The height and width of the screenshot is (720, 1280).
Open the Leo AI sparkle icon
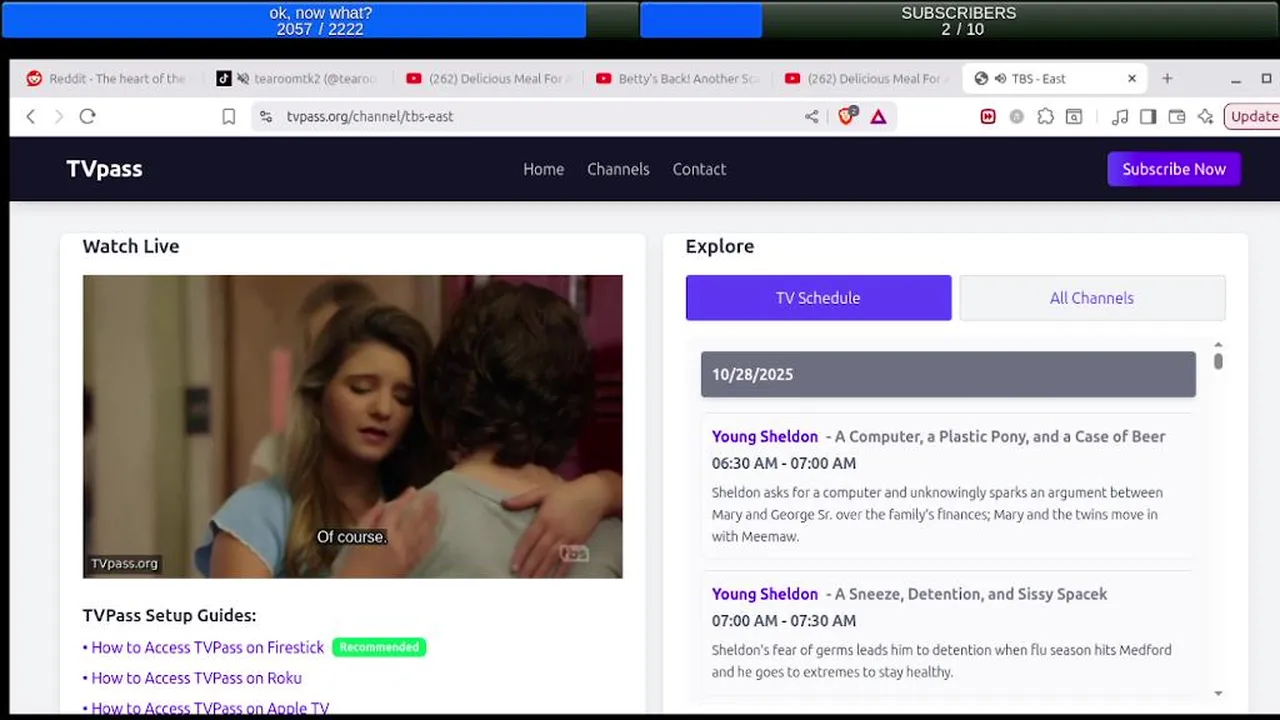pos(1205,117)
